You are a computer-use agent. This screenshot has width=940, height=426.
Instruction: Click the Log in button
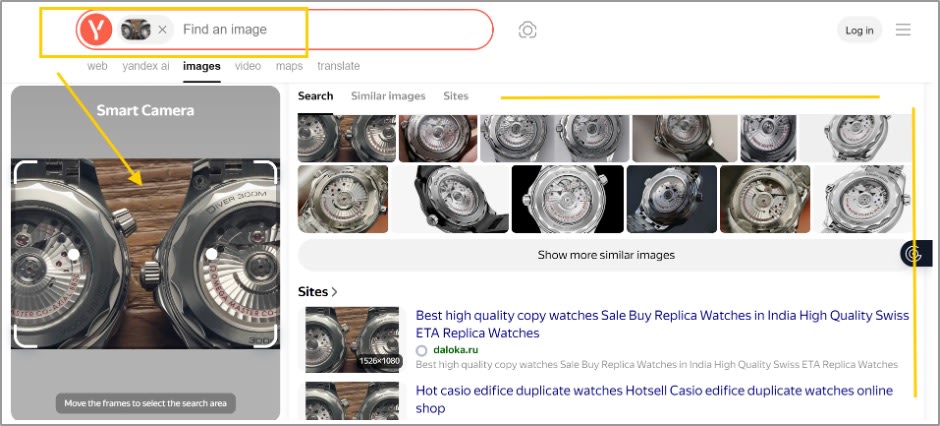[x=859, y=30]
